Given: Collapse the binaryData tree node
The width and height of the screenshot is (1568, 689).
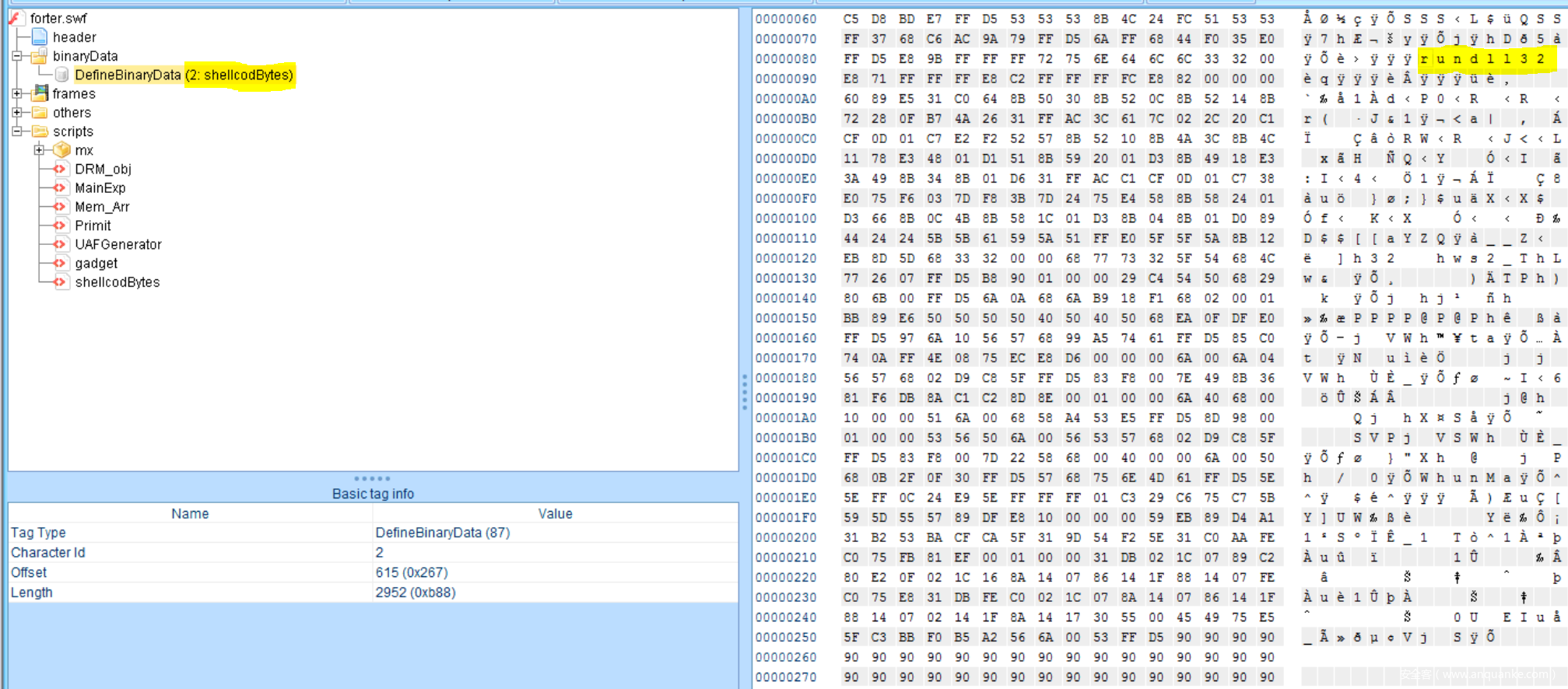Looking at the screenshot, I should (x=17, y=56).
